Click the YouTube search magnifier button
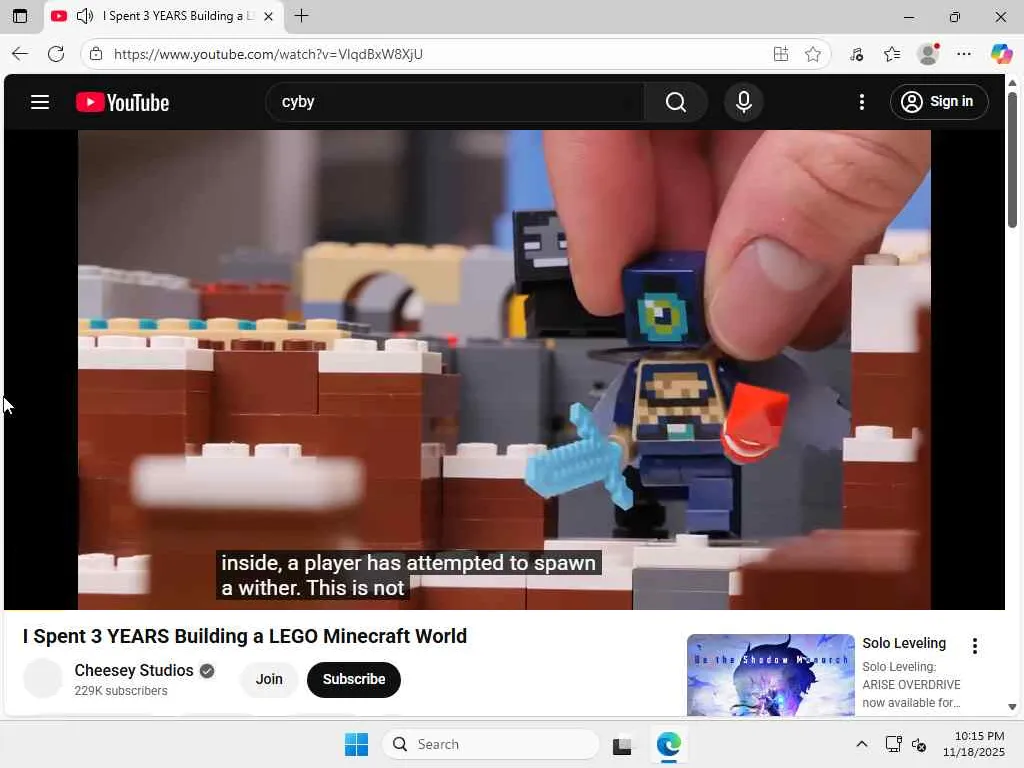This screenshot has width=1024, height=768. point(675,102)
